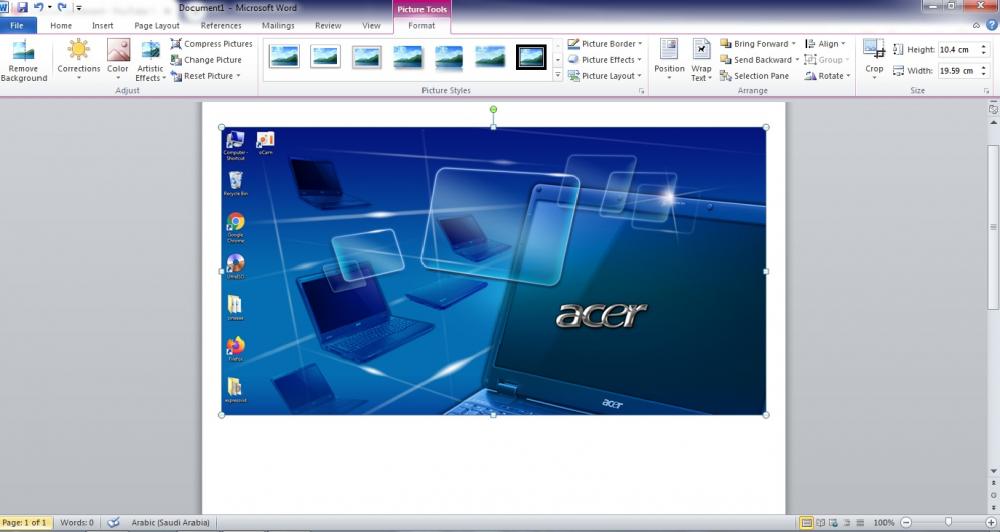Click Compress Pictures
1000x532 pixels.
pyautogui.click(x=211, y=43)
